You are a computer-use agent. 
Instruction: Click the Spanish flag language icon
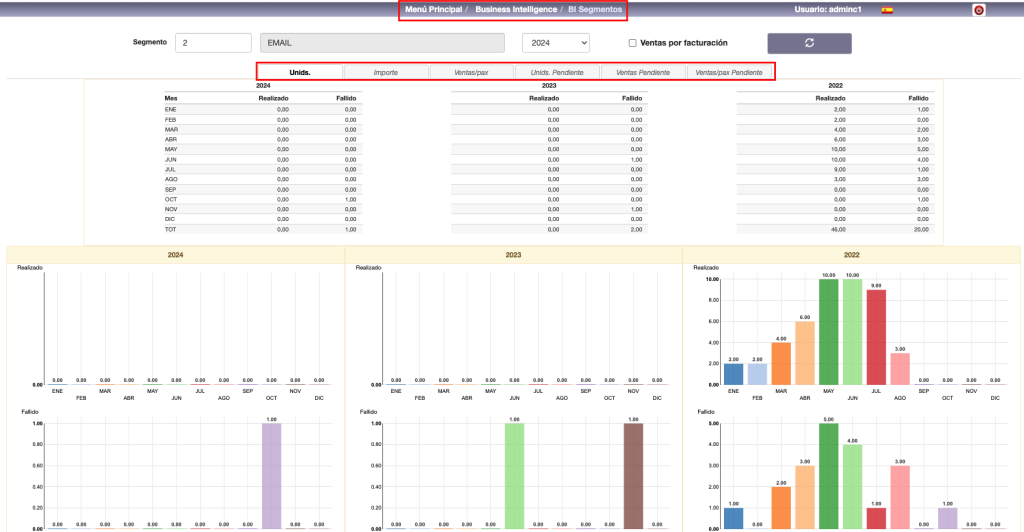[x=887, y=10]
